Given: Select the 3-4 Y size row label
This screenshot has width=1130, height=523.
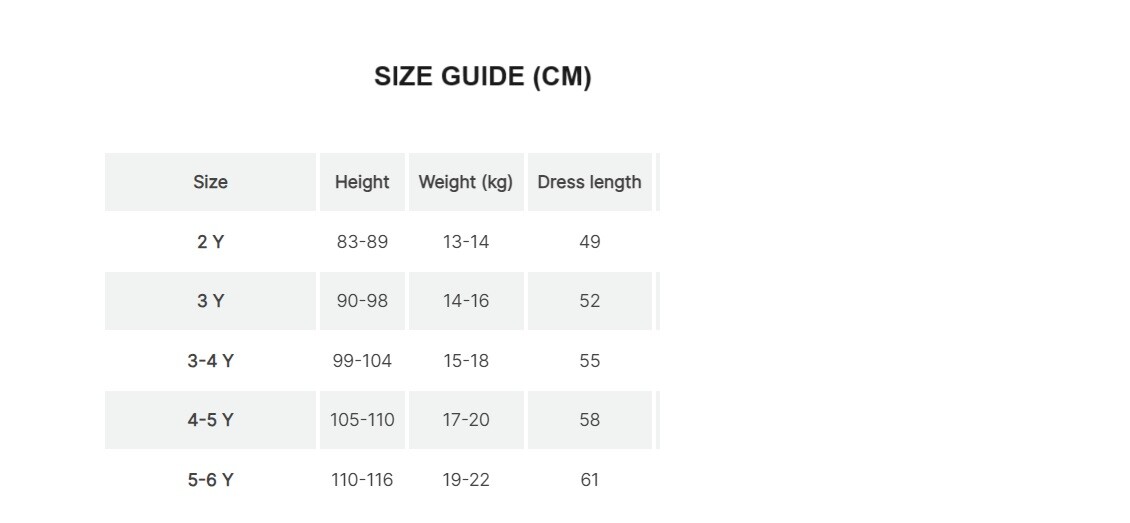Looking at the screenshot, I should tap(210, 361).
